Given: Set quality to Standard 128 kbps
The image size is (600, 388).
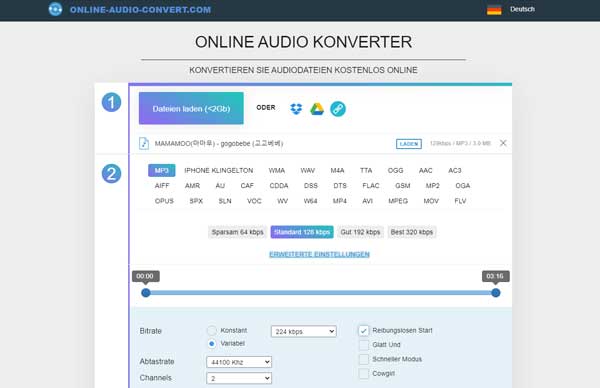Looking at the screenshot, I should pyautogui.click(x=302, y=232).
